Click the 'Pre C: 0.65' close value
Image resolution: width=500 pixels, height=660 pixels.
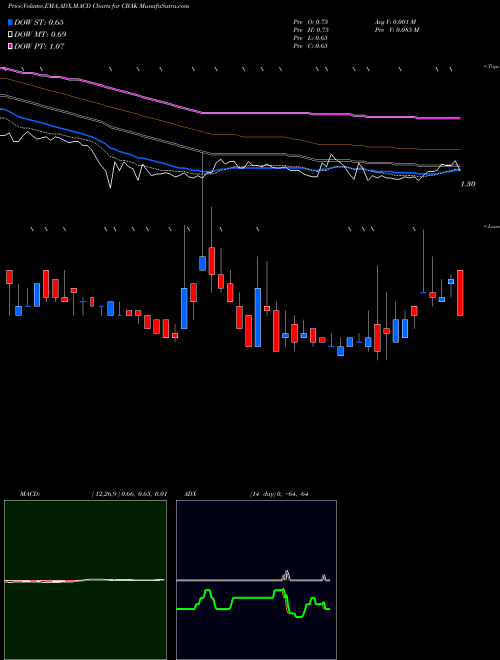point(311,46)
